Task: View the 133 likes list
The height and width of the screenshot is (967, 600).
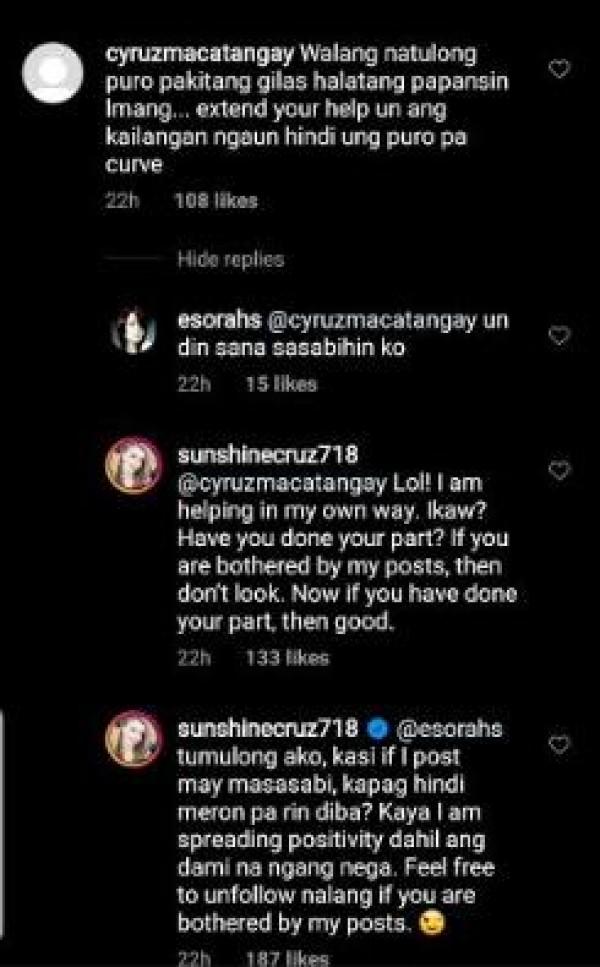Action: click(x=286, y=658)
